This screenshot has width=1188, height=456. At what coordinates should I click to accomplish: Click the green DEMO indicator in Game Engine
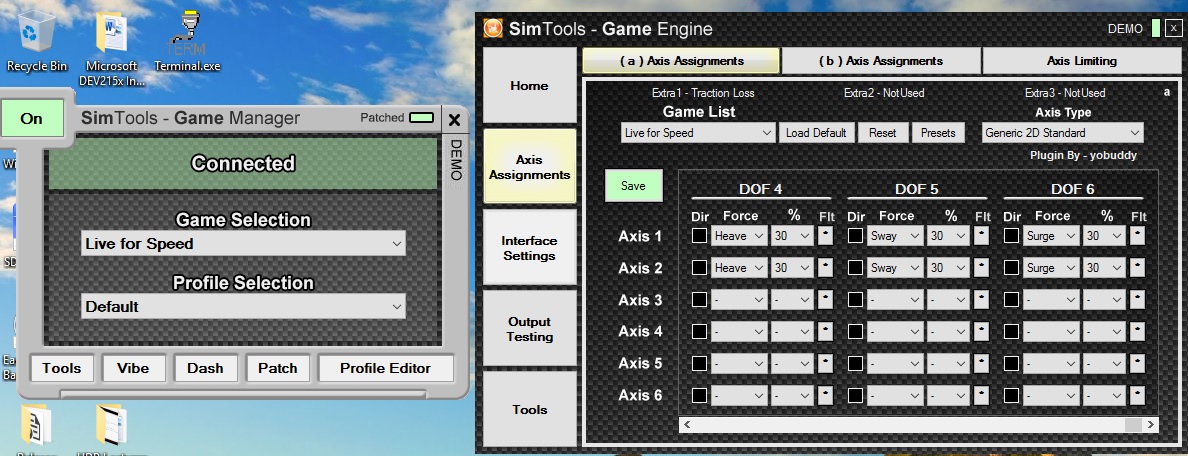[1155, 29]
